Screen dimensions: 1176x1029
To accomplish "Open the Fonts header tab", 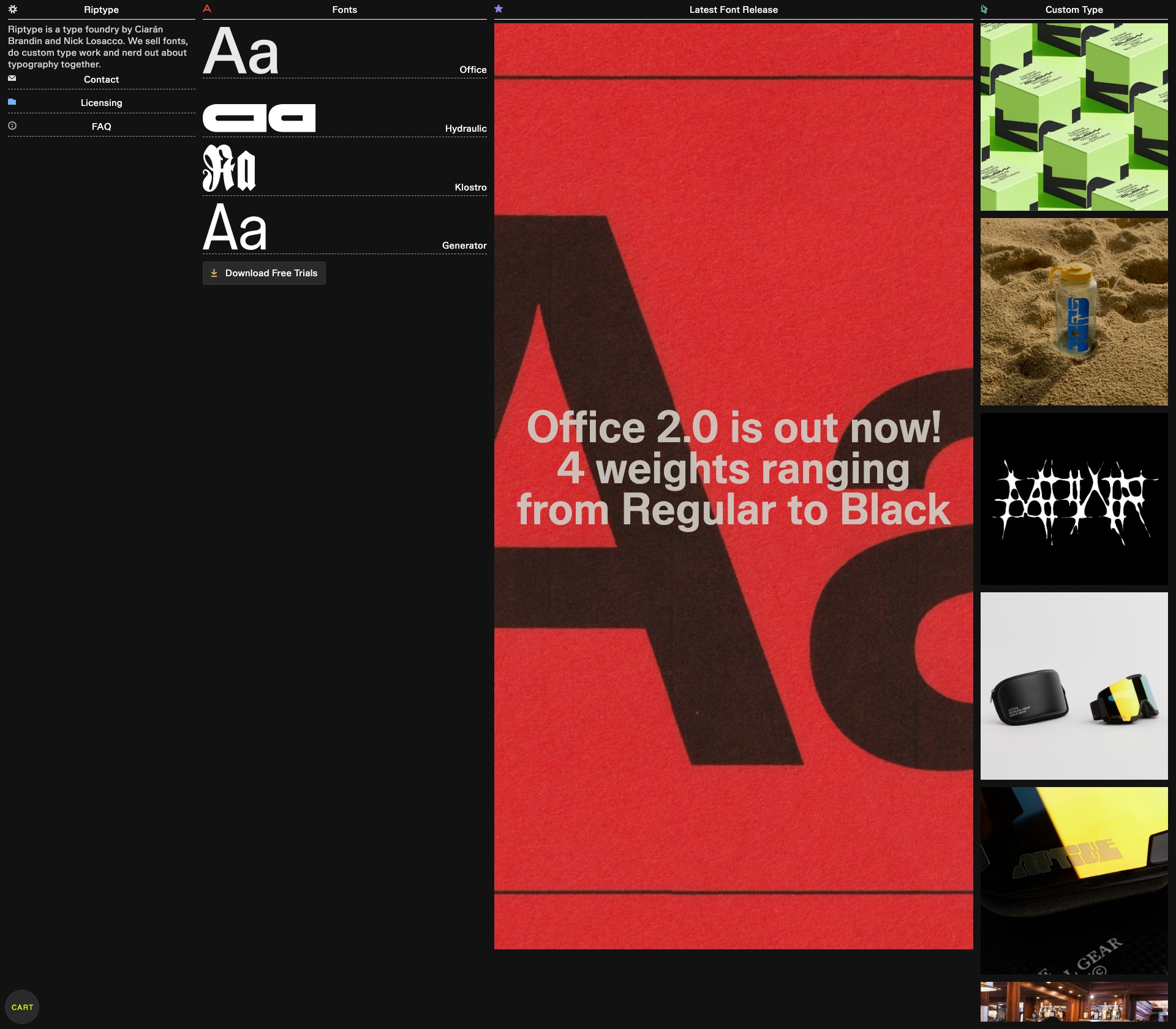I will point(345,10).
